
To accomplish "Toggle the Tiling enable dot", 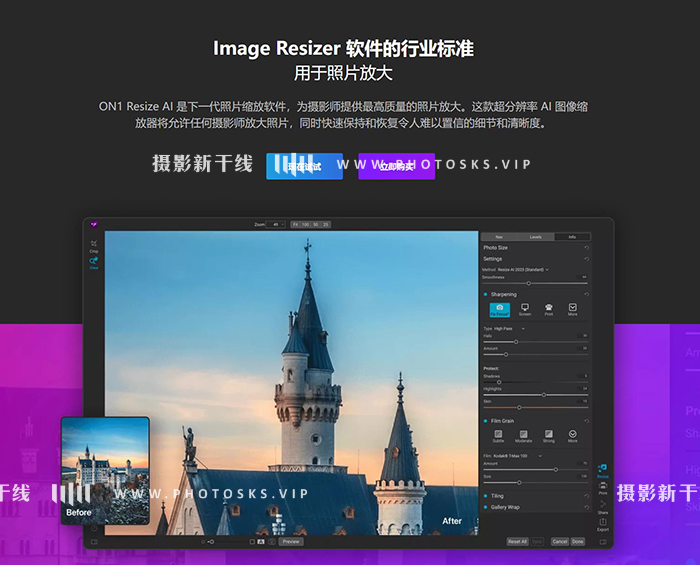I will [485, 496].
